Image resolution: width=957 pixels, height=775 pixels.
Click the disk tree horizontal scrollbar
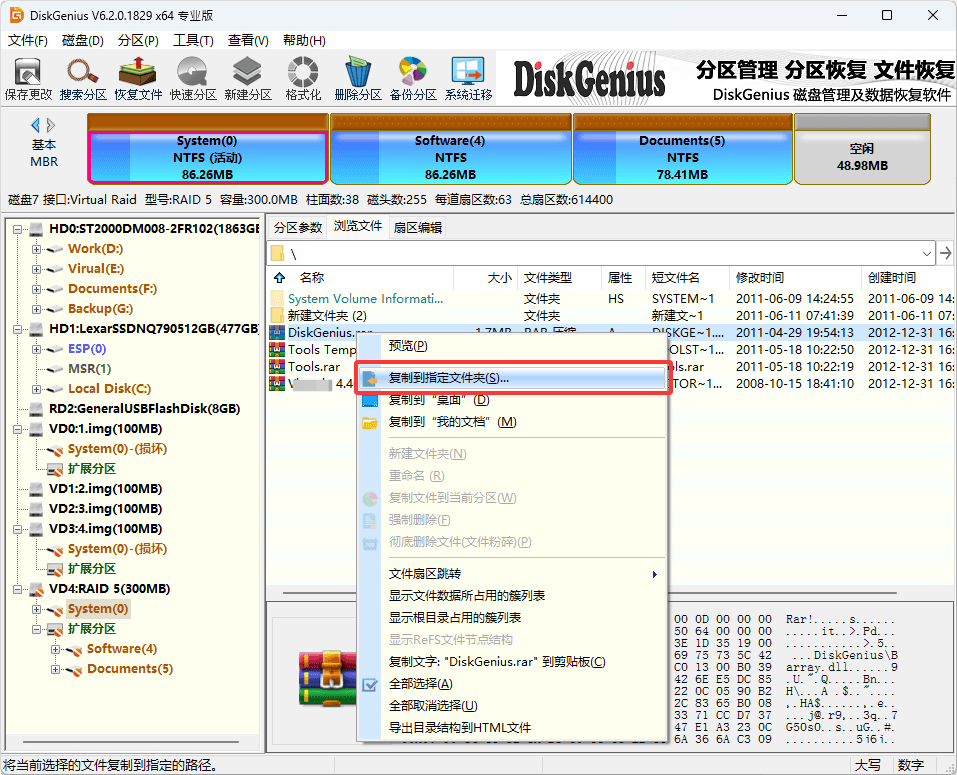pos(131,742)
